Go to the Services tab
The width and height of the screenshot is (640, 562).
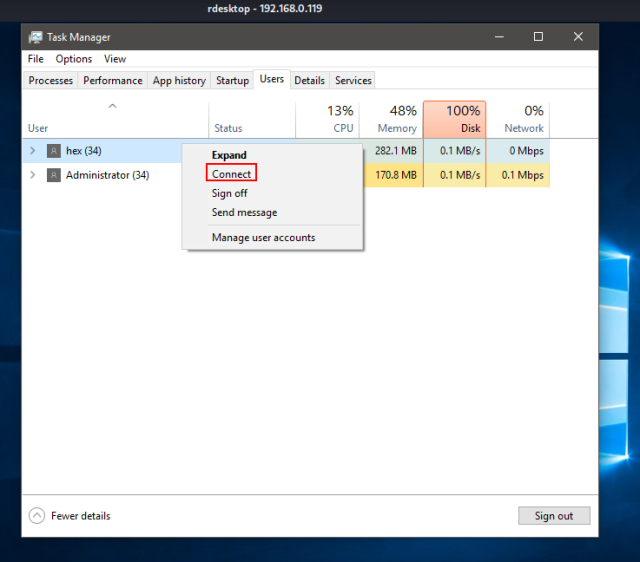coord(353,81)
